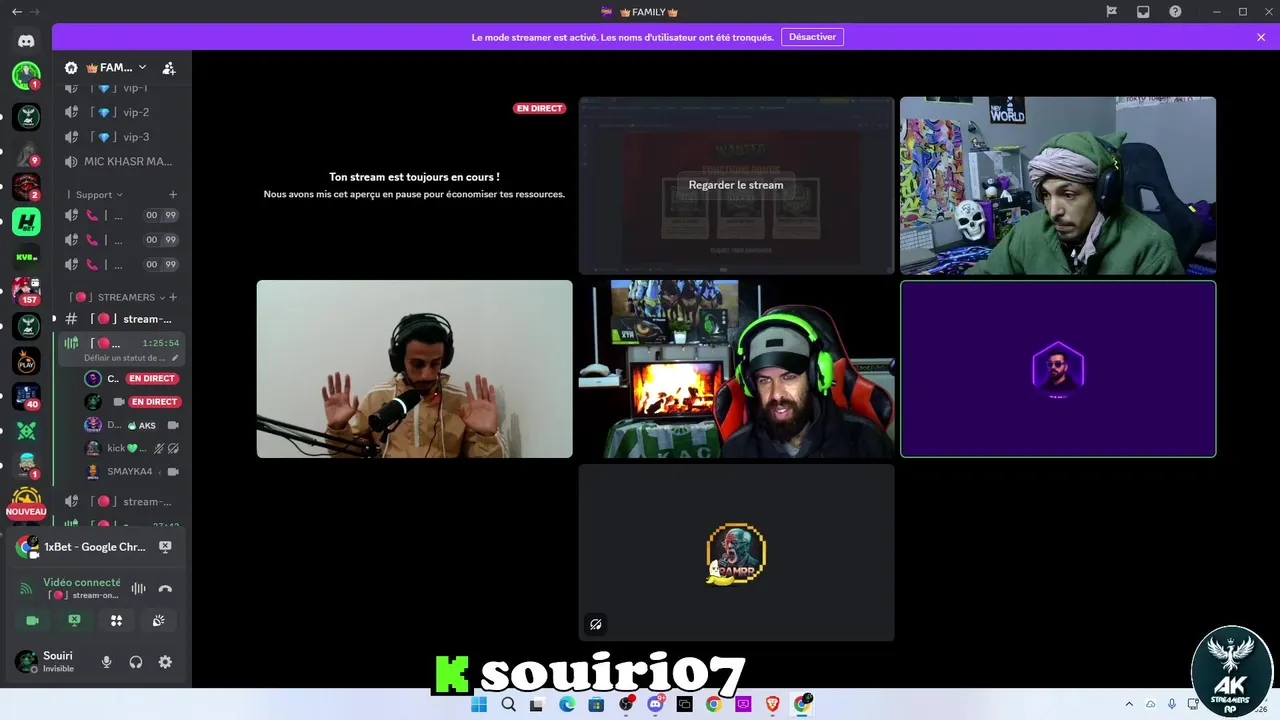Open the green crossed-swords server icon
Viewport: 1280px width, 720px height.
click(x=26, y=431)
